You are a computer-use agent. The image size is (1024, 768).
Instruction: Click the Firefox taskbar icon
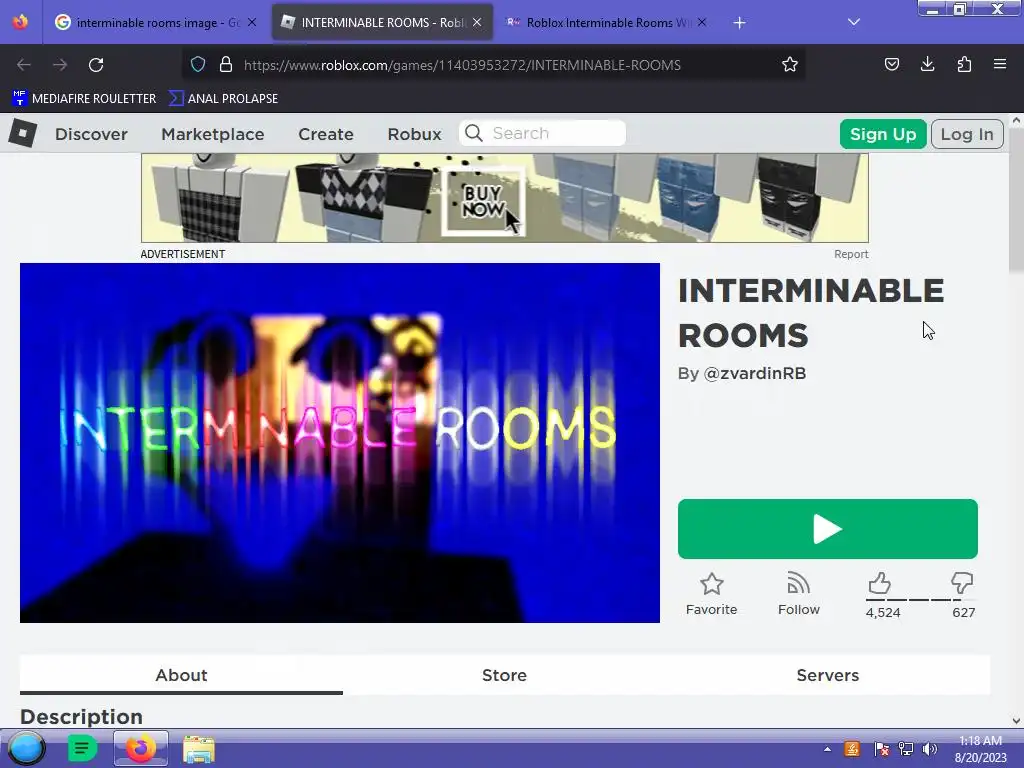(140, 748)
